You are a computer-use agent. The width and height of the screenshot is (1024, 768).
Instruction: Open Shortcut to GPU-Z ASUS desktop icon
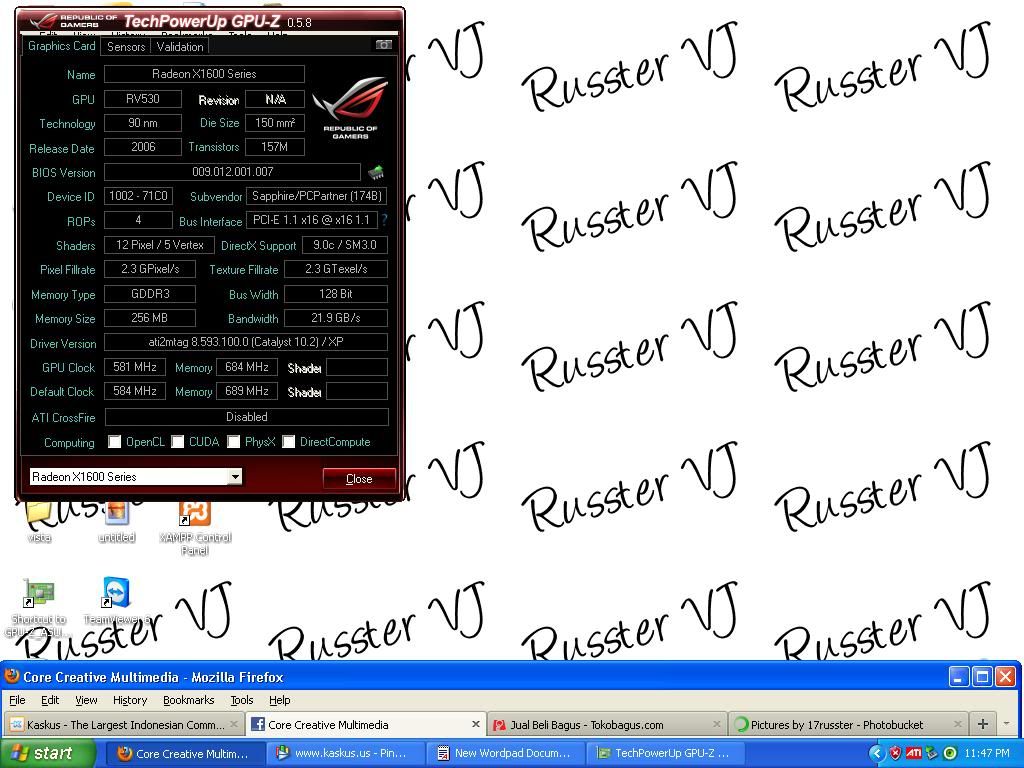tap(39, 607)
